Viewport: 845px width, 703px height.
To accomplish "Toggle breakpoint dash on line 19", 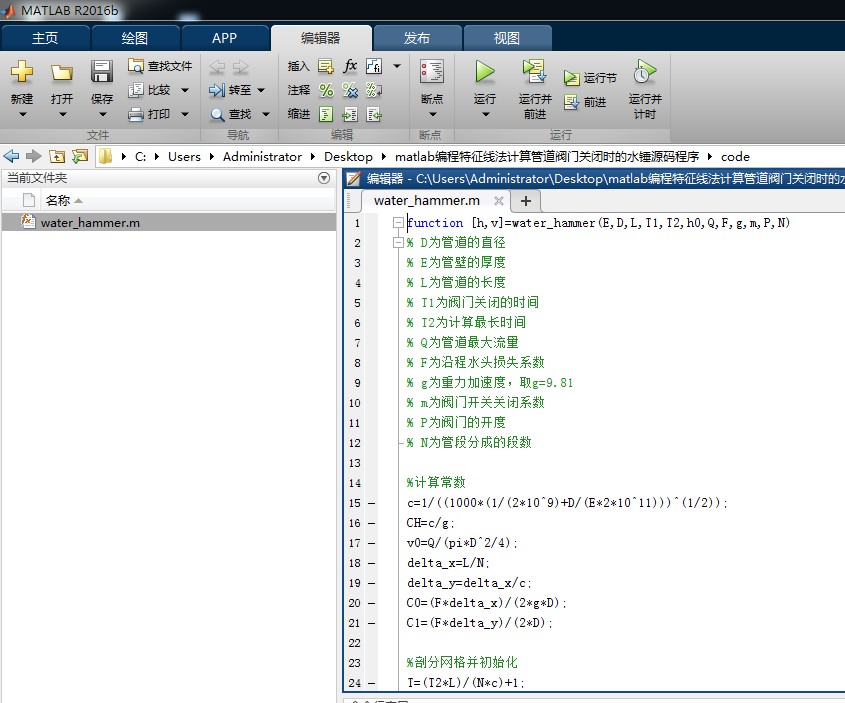I will coord(371,583).
